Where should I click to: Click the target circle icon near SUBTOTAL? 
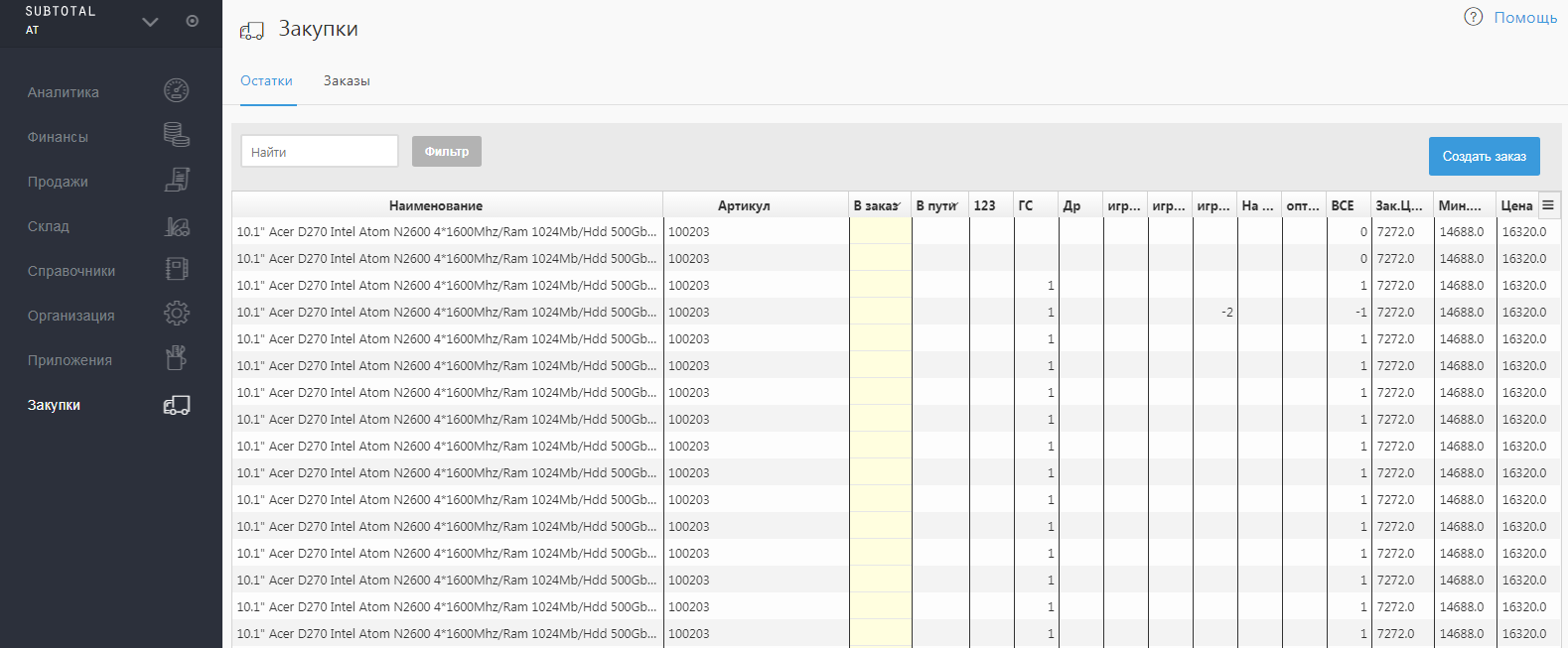tap(193, 21)
